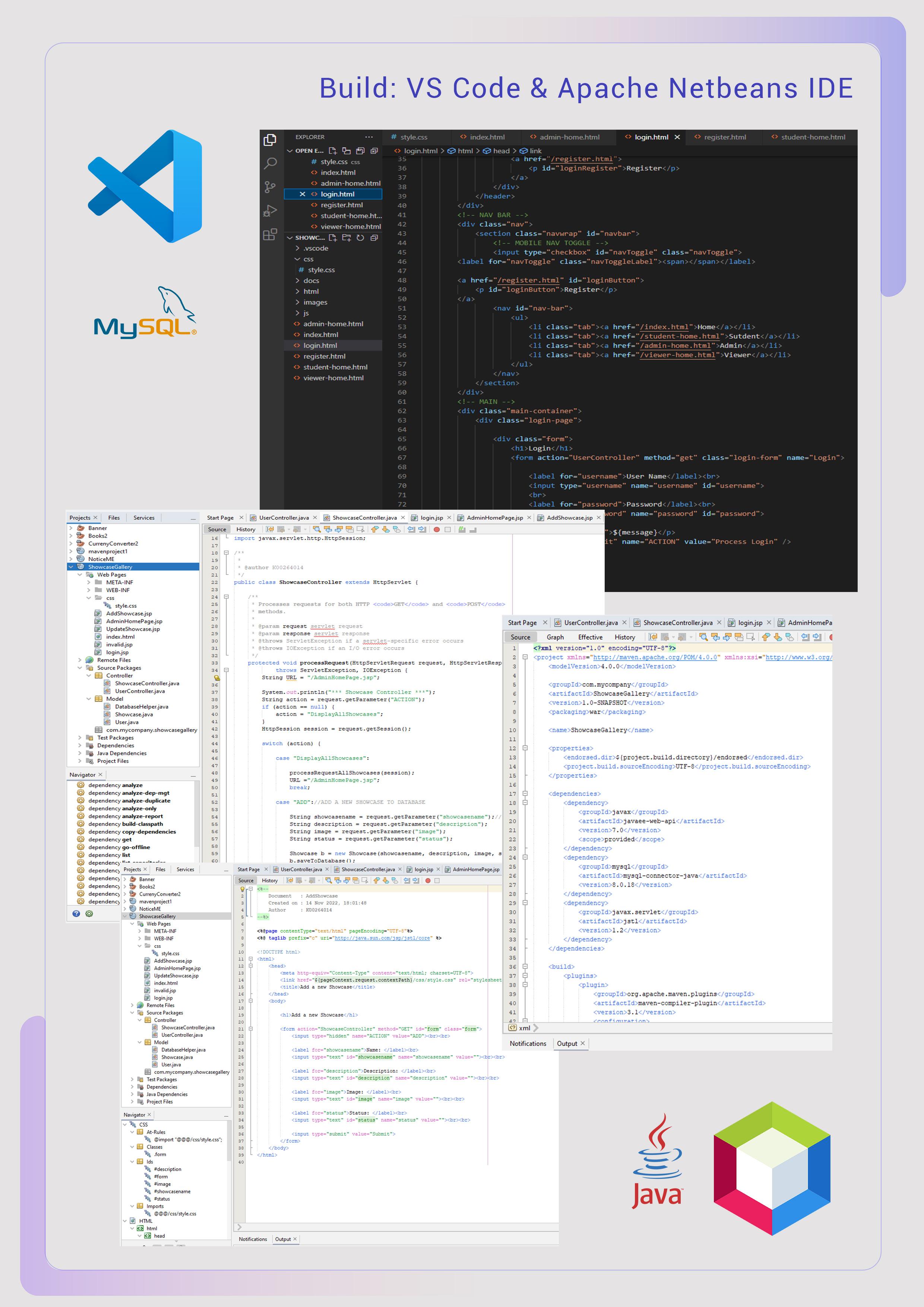This screenshot has height=1307, width=924.
Task: Open the Run and Debug icon
Action: pos(270,211)
